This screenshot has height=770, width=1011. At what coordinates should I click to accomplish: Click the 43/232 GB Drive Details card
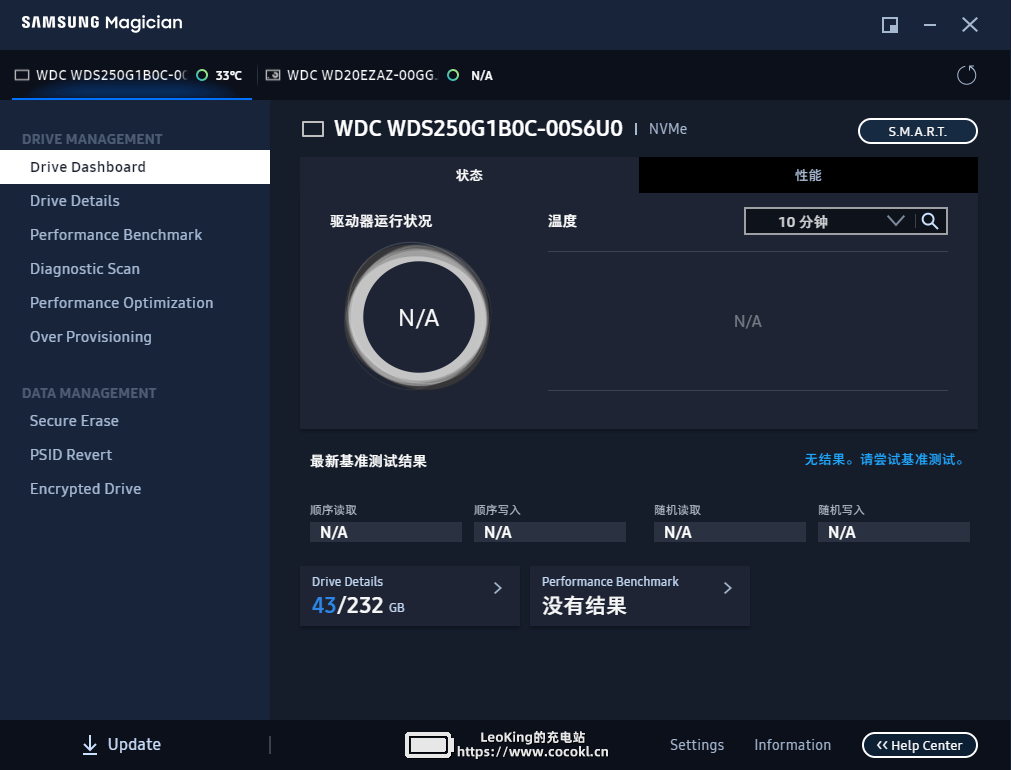point(410,596)
